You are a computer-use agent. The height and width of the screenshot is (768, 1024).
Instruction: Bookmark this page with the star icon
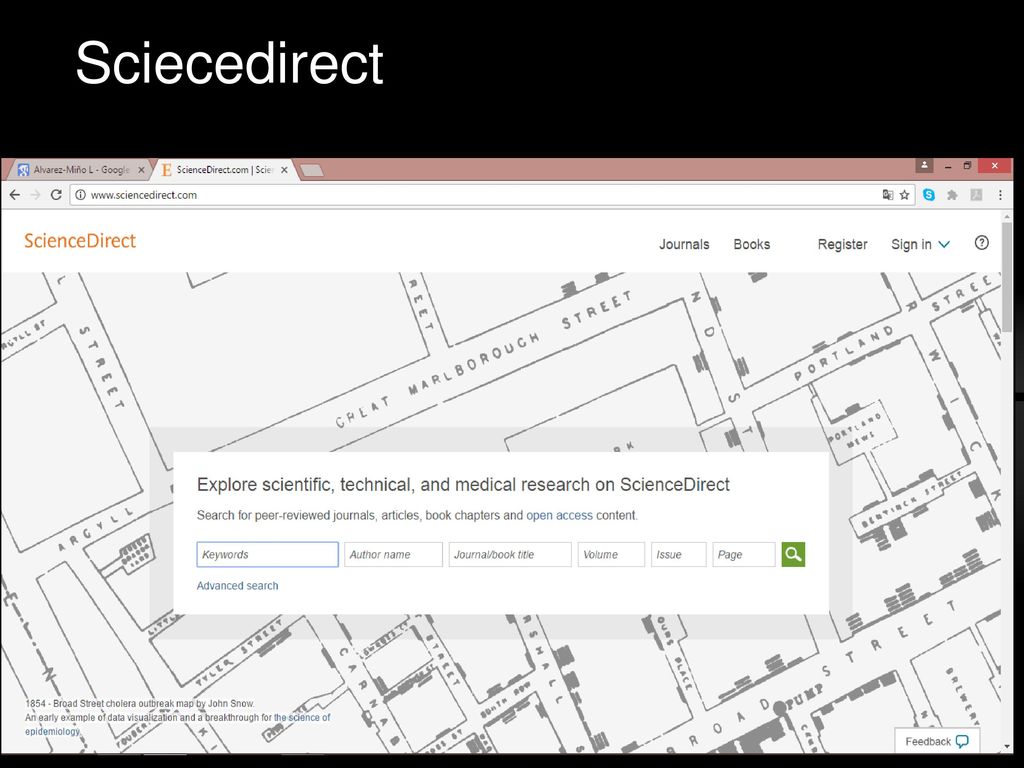pos(904,195)
